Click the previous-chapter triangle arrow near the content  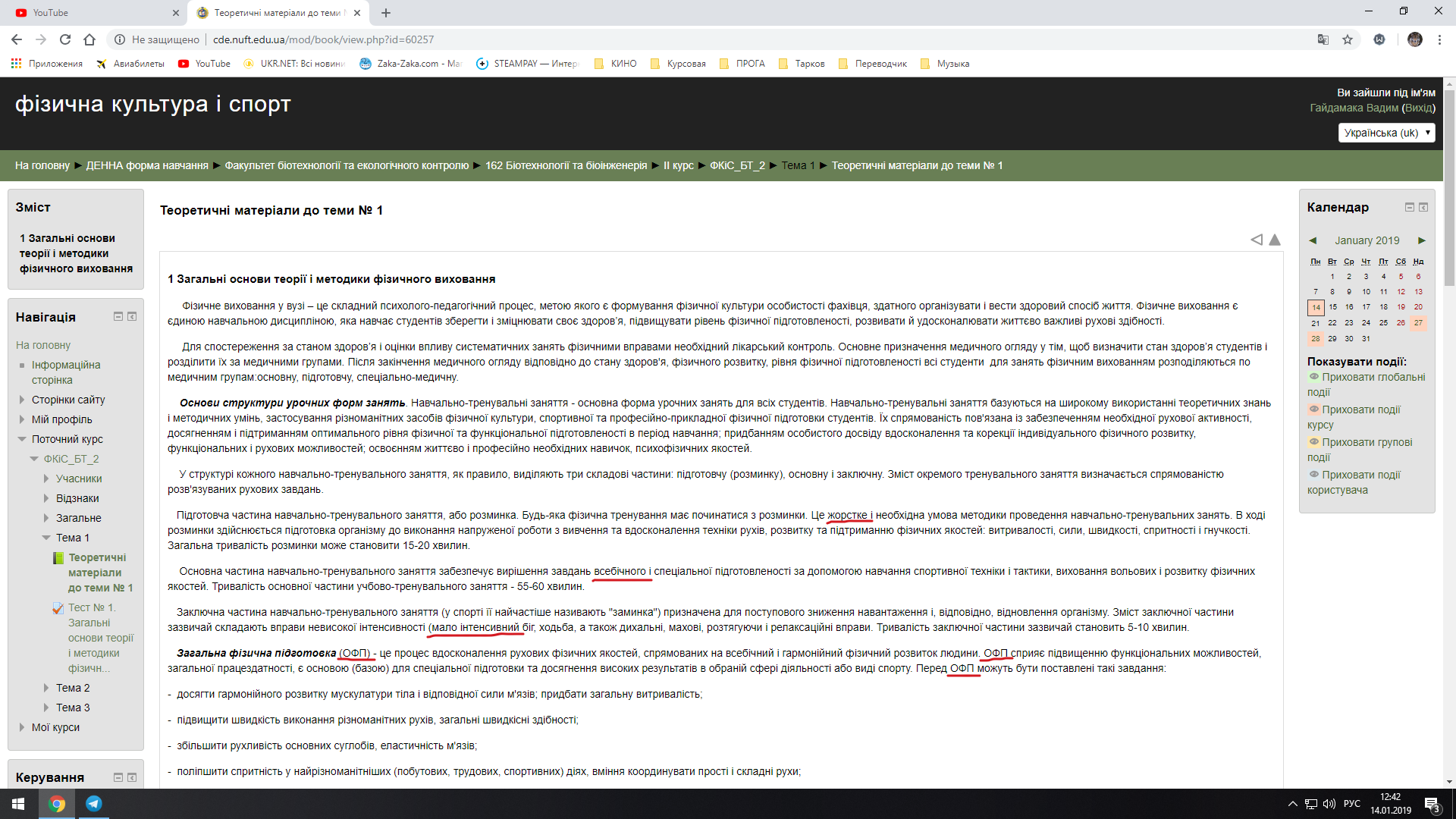1257,239
